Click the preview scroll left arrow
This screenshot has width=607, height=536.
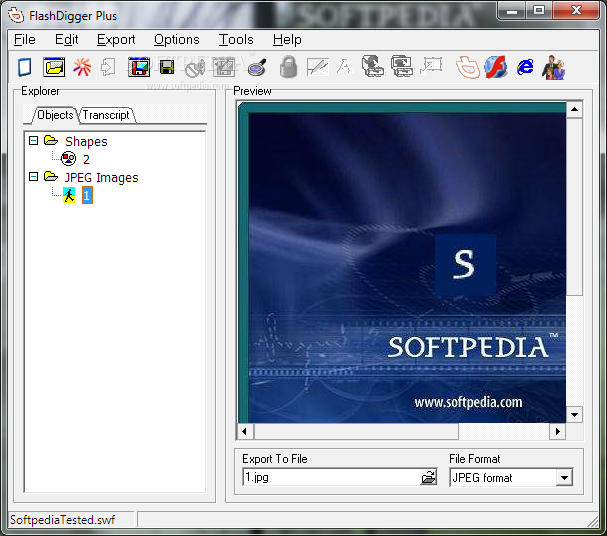pos(245,431)
